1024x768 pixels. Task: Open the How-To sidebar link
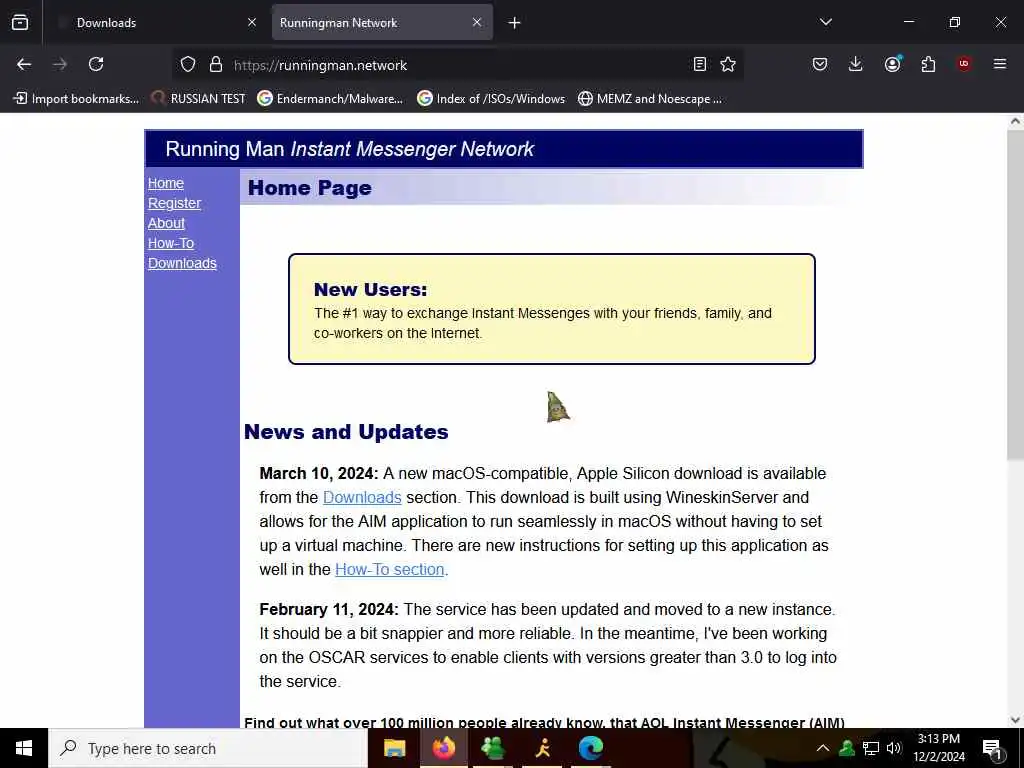click(170, 243)
